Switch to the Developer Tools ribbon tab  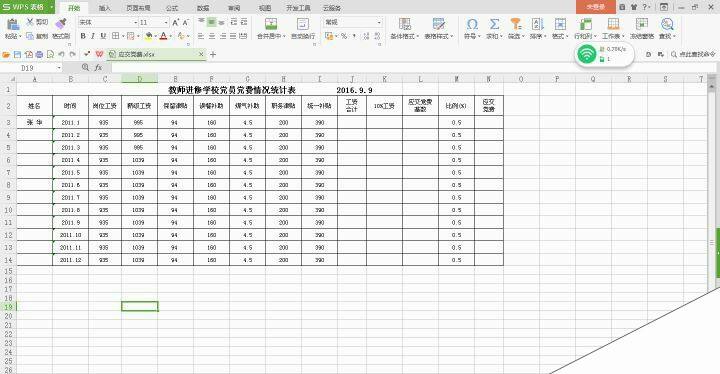(x=298, y=8)
